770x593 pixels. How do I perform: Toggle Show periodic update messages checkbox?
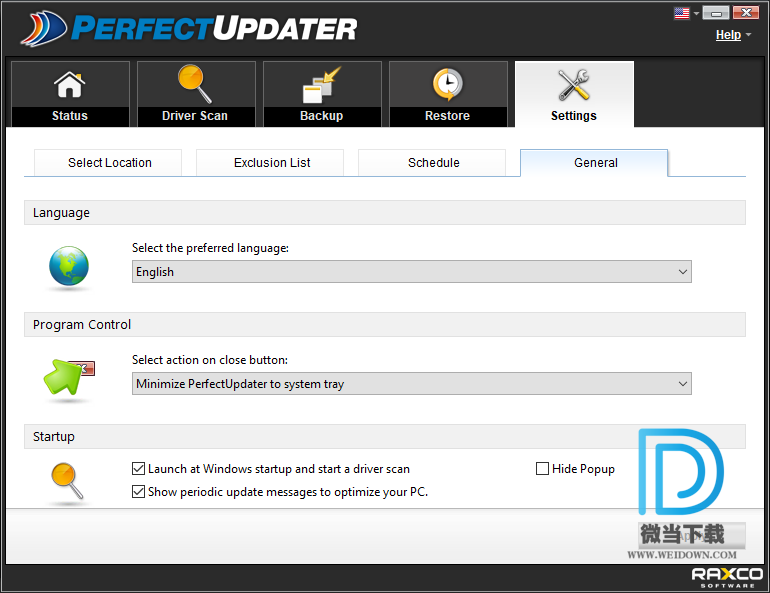coord(138,491)
